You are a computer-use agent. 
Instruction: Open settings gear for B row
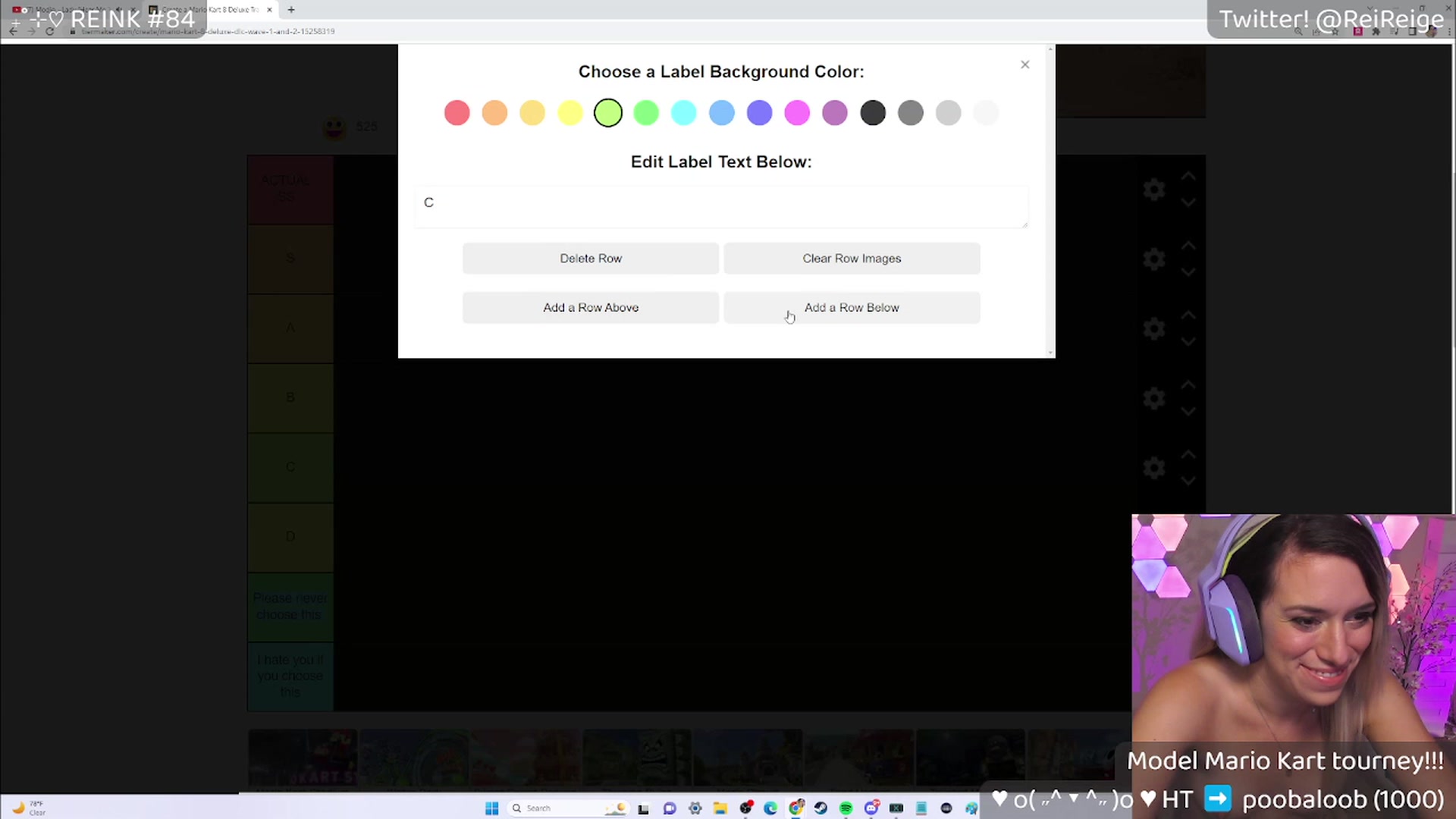click(1154, 398)
